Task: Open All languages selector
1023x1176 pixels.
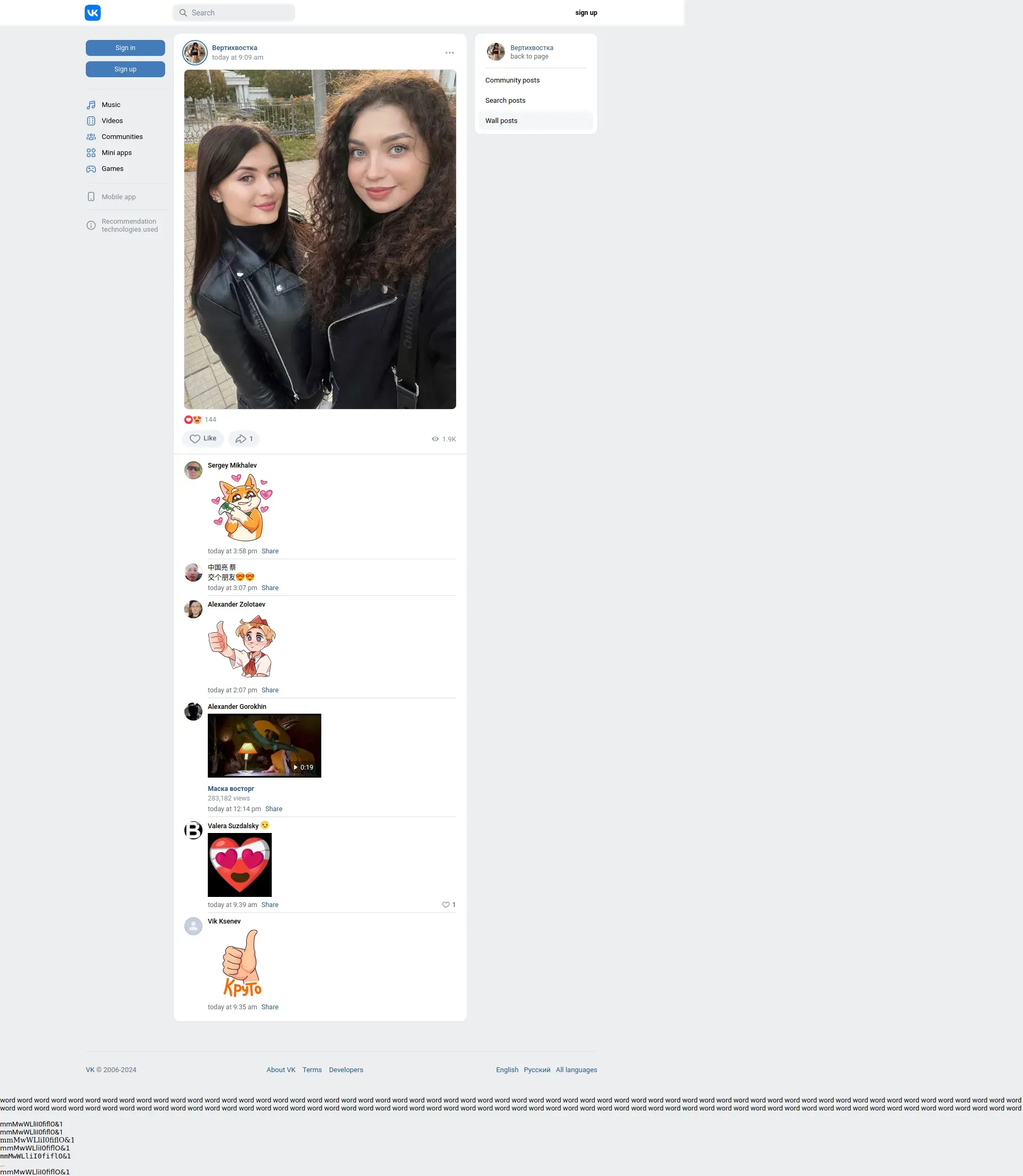Action: coord(576,1069)
